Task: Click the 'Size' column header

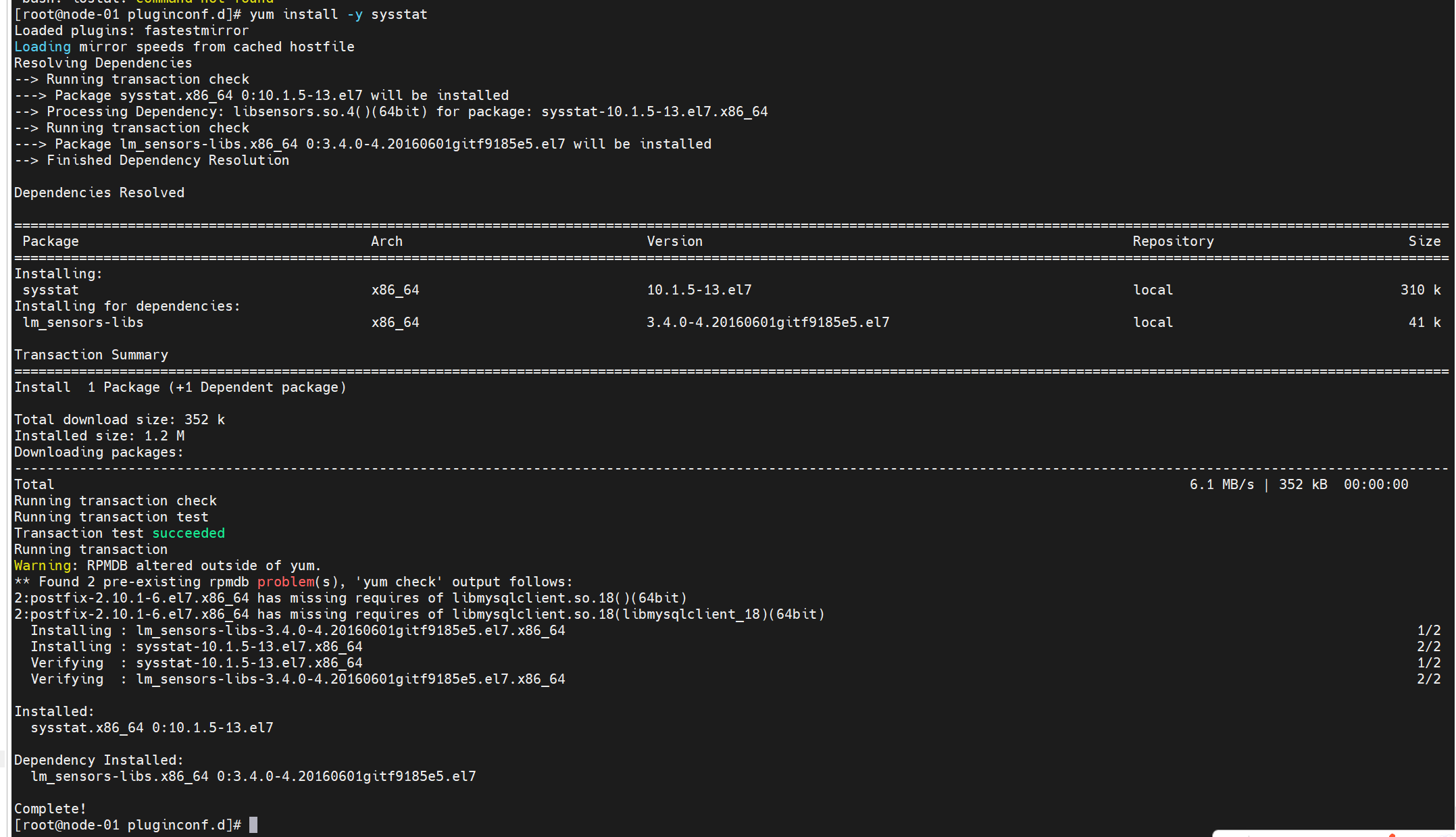Action: [x=1425, y=241]
